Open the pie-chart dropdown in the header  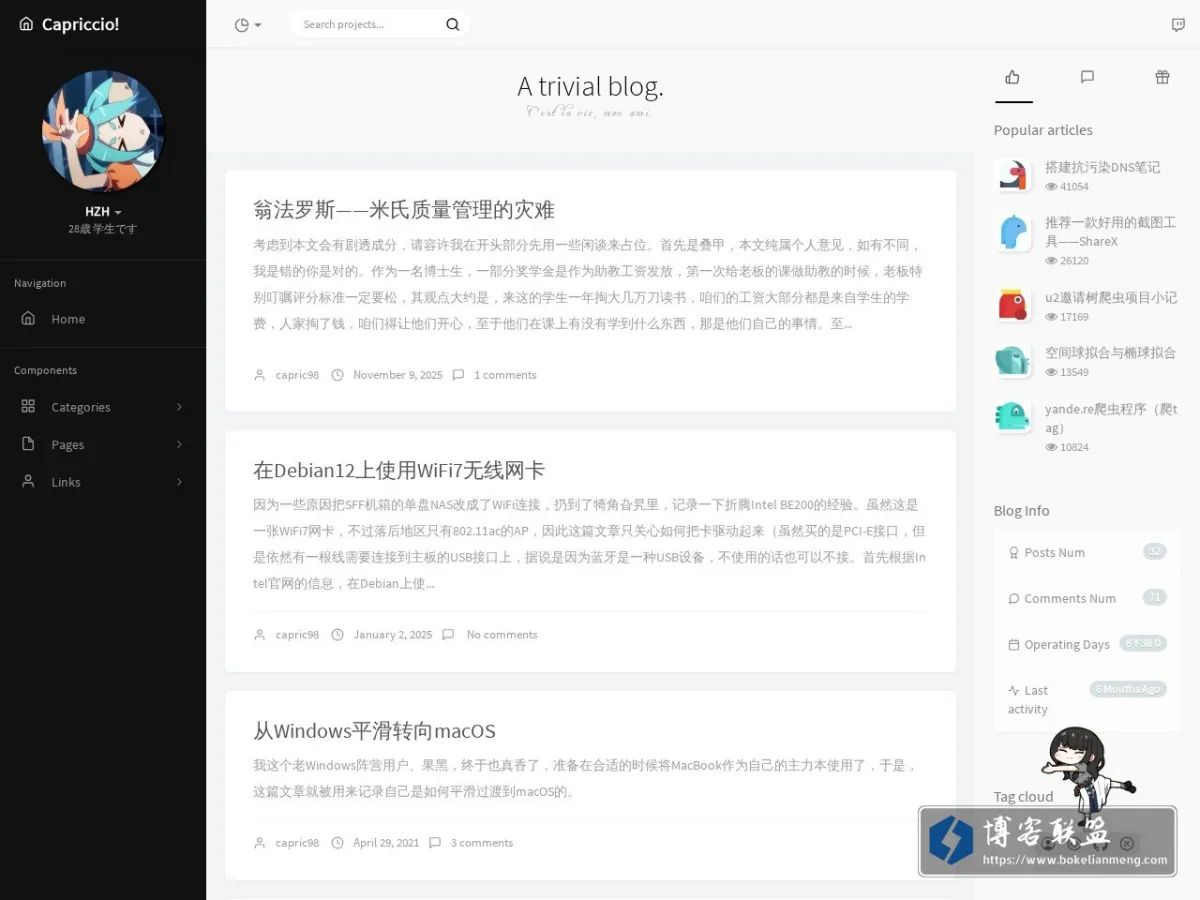(247, 25)
